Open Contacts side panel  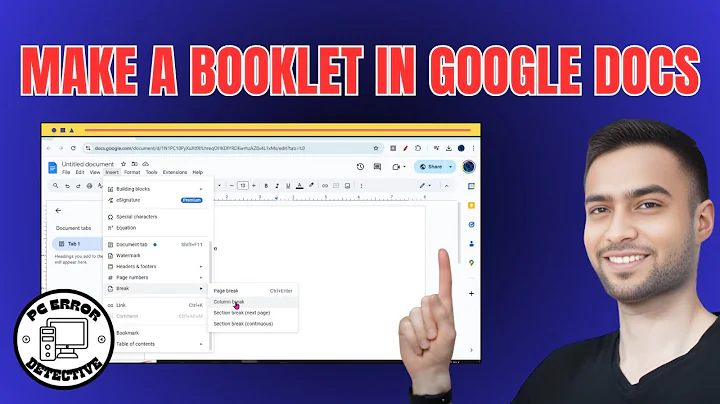tap(471, 244)
